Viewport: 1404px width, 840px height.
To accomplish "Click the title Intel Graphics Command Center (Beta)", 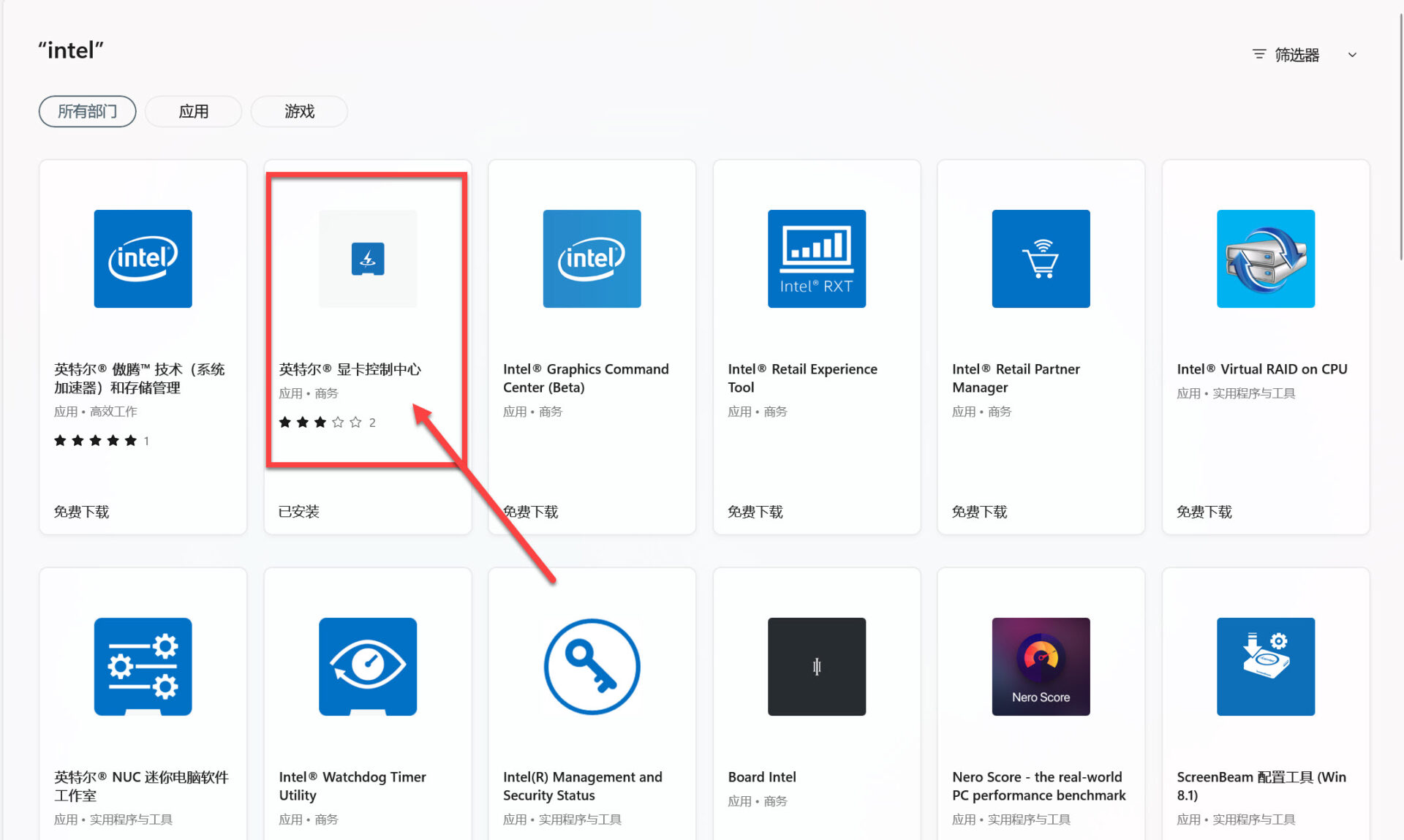I will pos(586,378).
